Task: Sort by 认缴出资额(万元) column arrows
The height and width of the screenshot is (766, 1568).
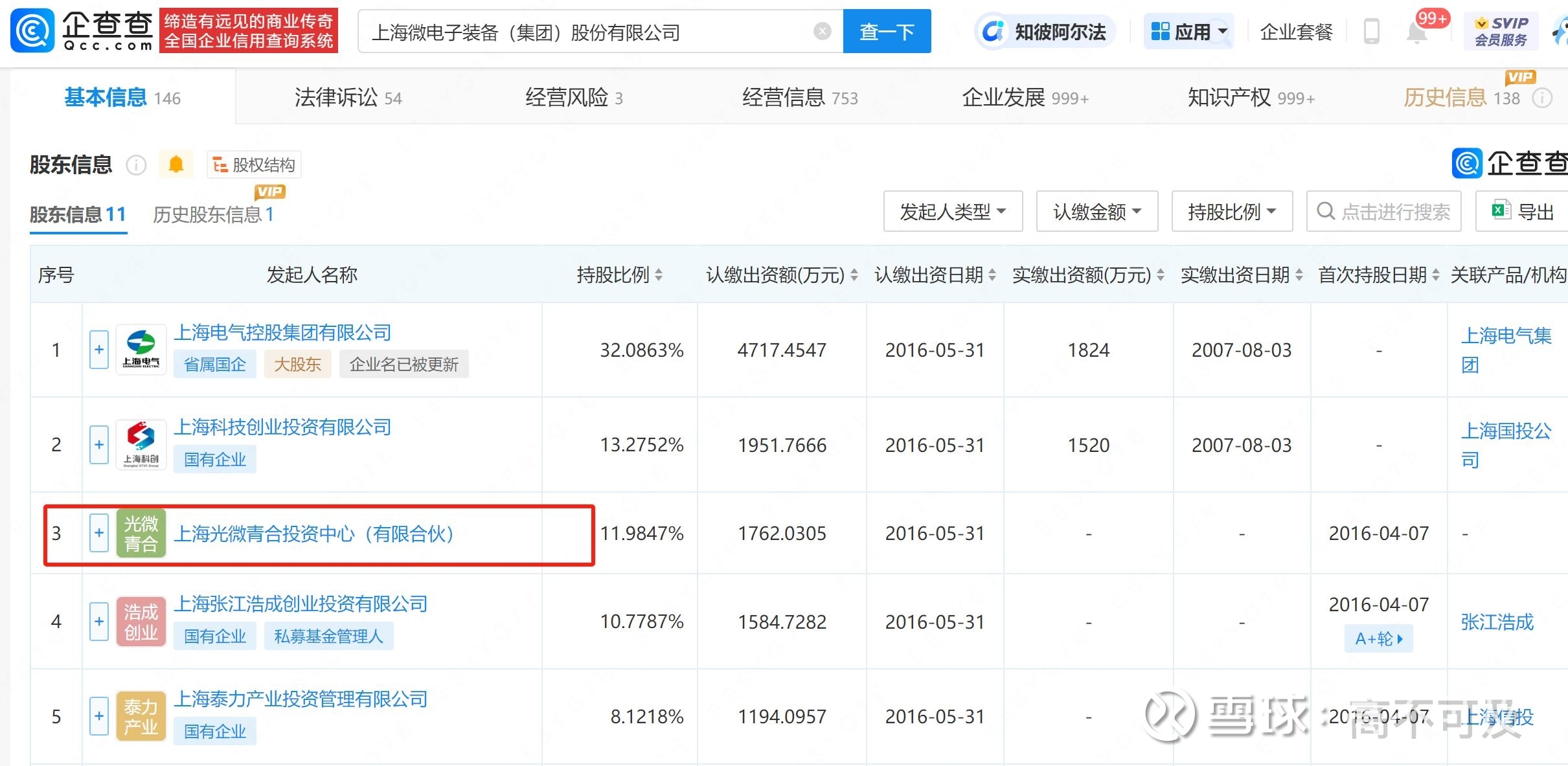Action: tap(854, 275)
